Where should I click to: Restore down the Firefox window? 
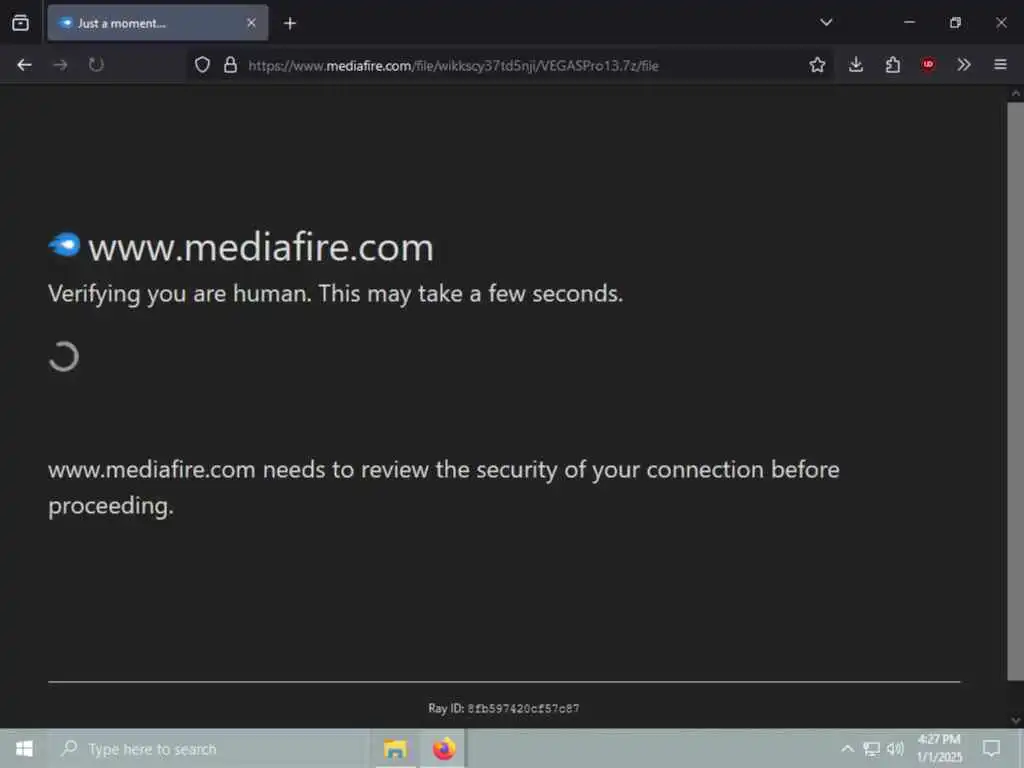(x=955, y=22)
